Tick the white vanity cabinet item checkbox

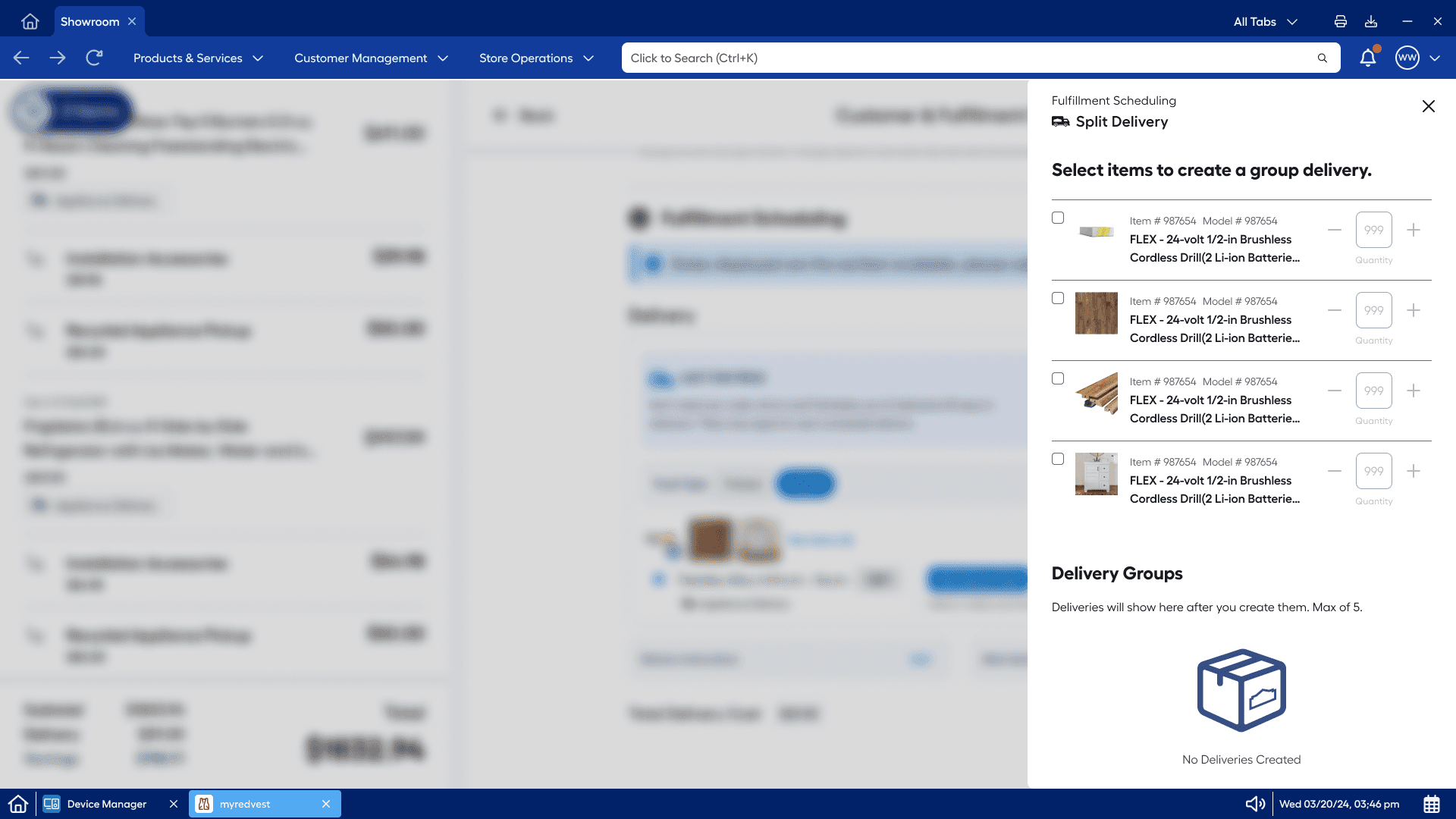coord(1058,459)
